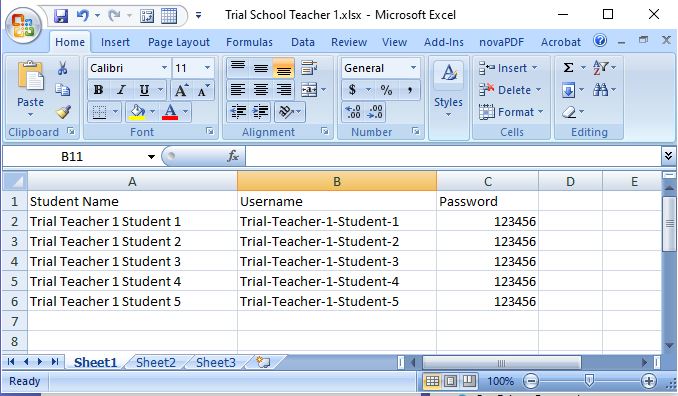Set Bottom Align for cells
This screenshot has width=678, height=396.
(x=284, y=68)
